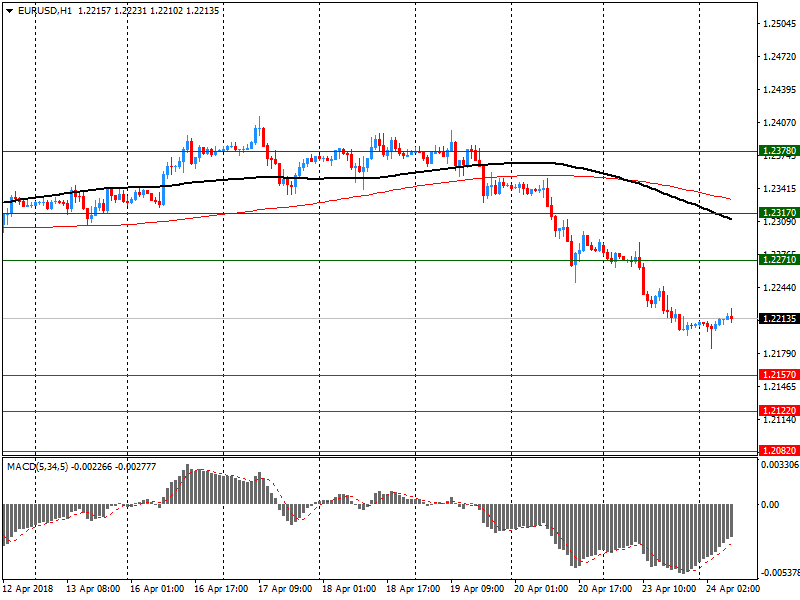This screenshot has height=600, width=800.
Task: Click the 20 Apr 01:00 time axis label
Action: coord(541,589)
